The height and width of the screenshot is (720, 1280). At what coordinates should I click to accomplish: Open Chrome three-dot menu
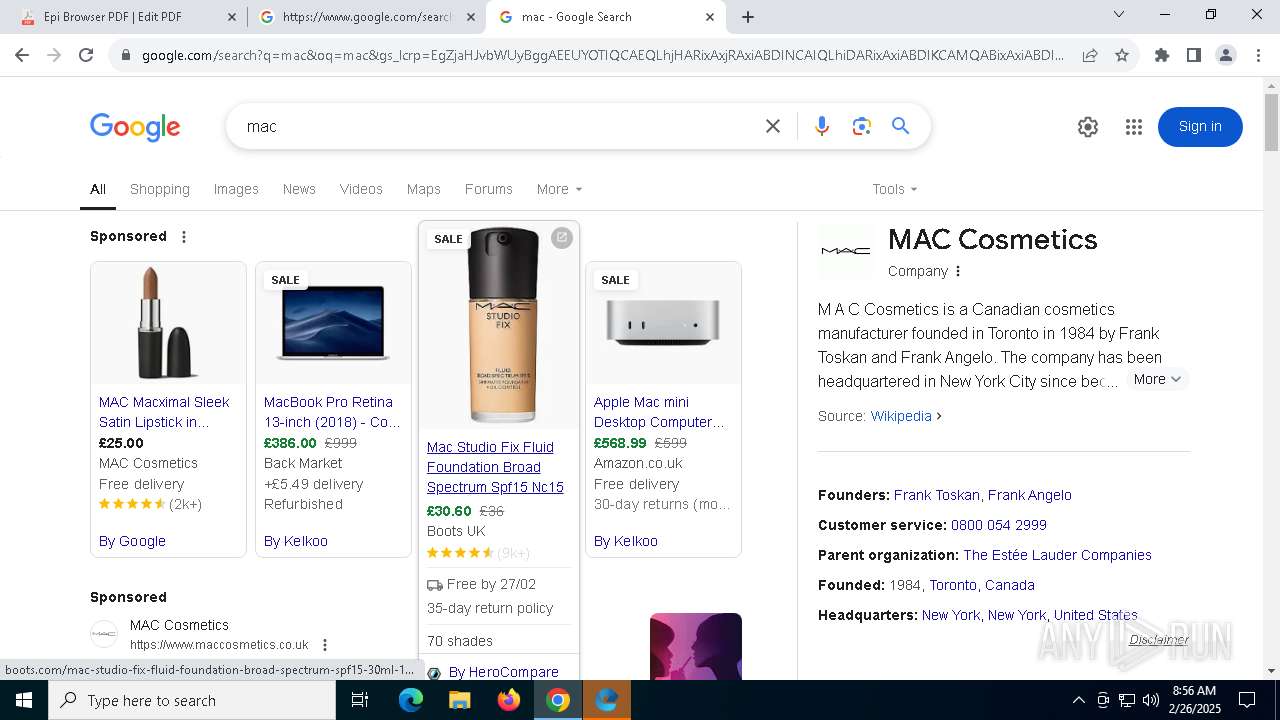[x=1258, y=55]
